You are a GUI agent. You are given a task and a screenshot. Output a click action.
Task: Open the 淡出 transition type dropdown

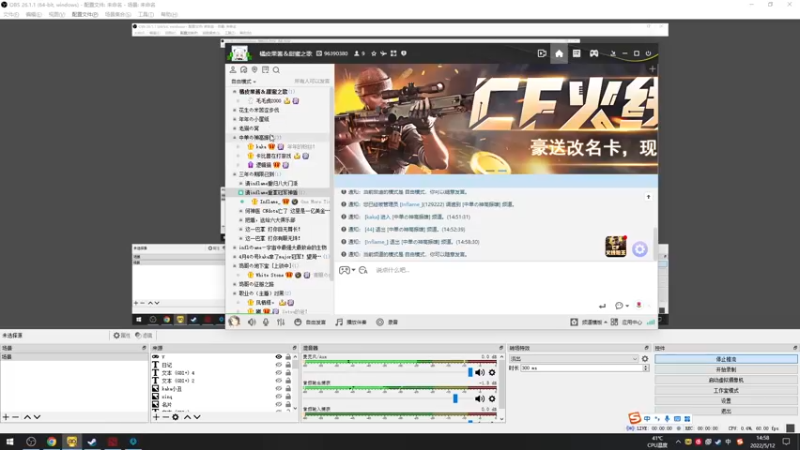point(574,359)
